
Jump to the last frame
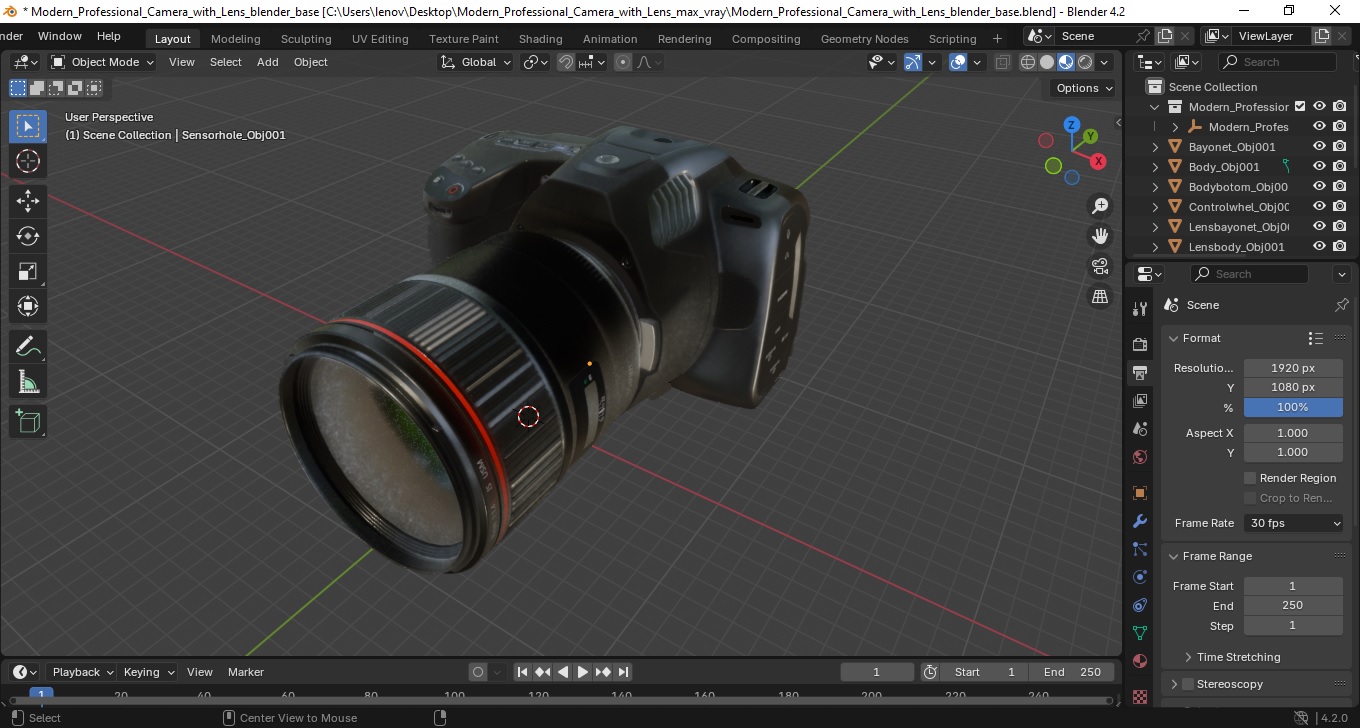pos(623,672)
